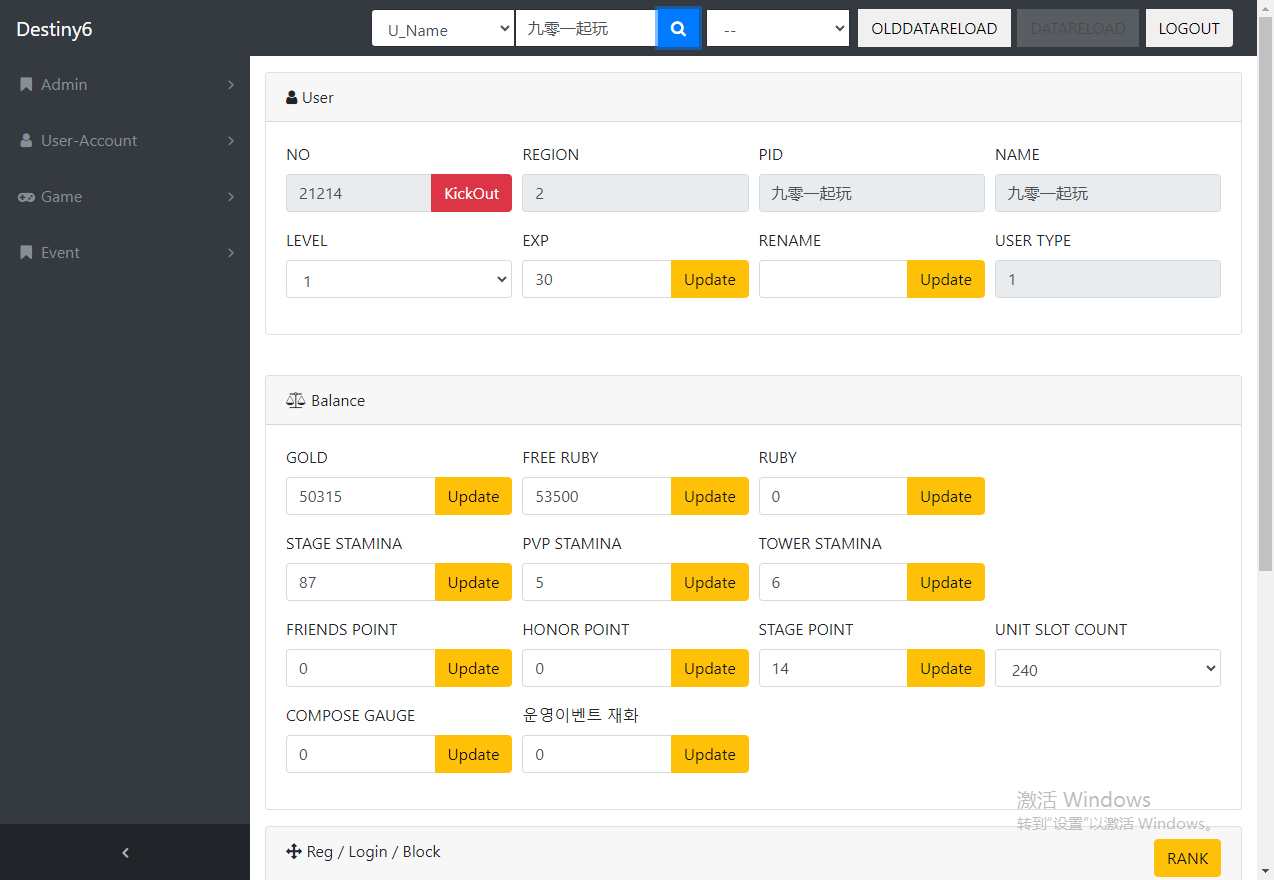Image resolution: width=1274 pixels, height=880 pixels.
Task: Click the Event bookmark icon in sidebar
Action: point(26,253)
